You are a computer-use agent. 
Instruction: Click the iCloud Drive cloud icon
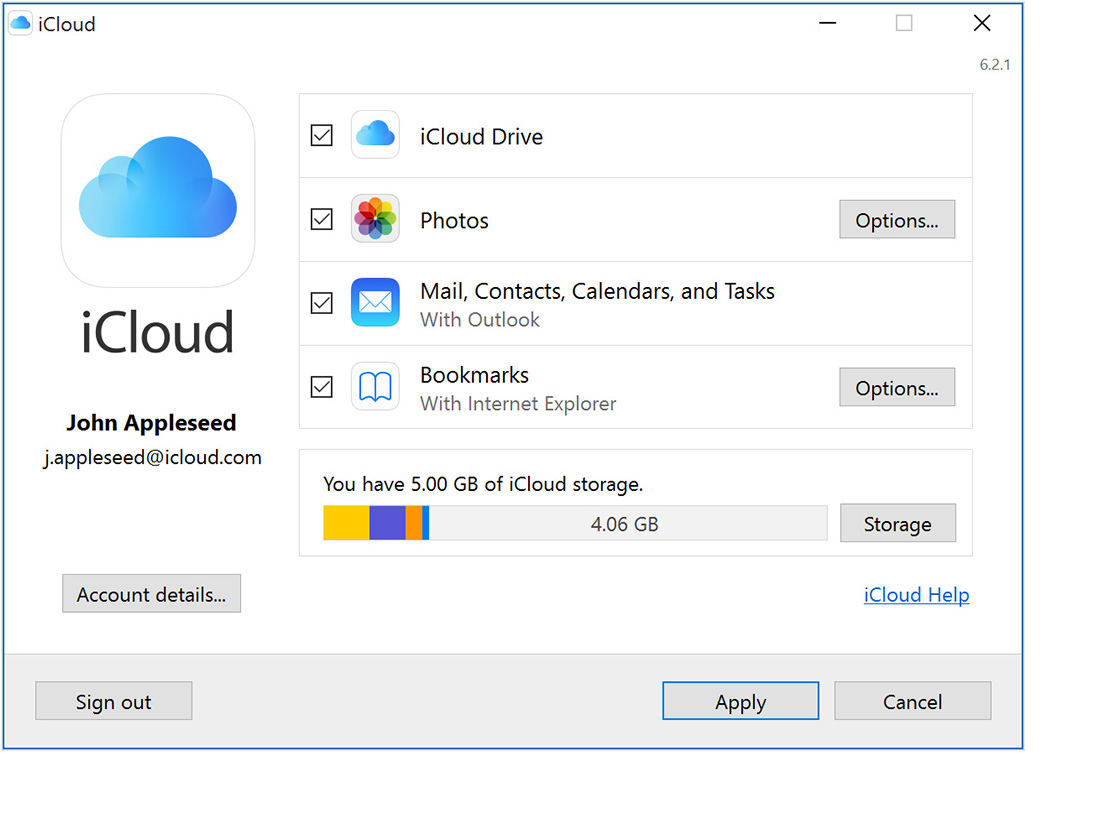(375, 134)
